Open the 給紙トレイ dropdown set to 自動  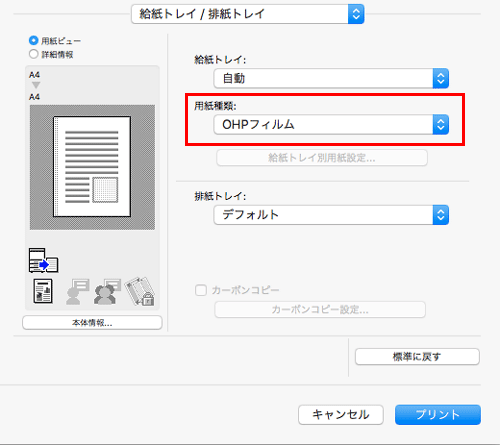tap(331, 79)
